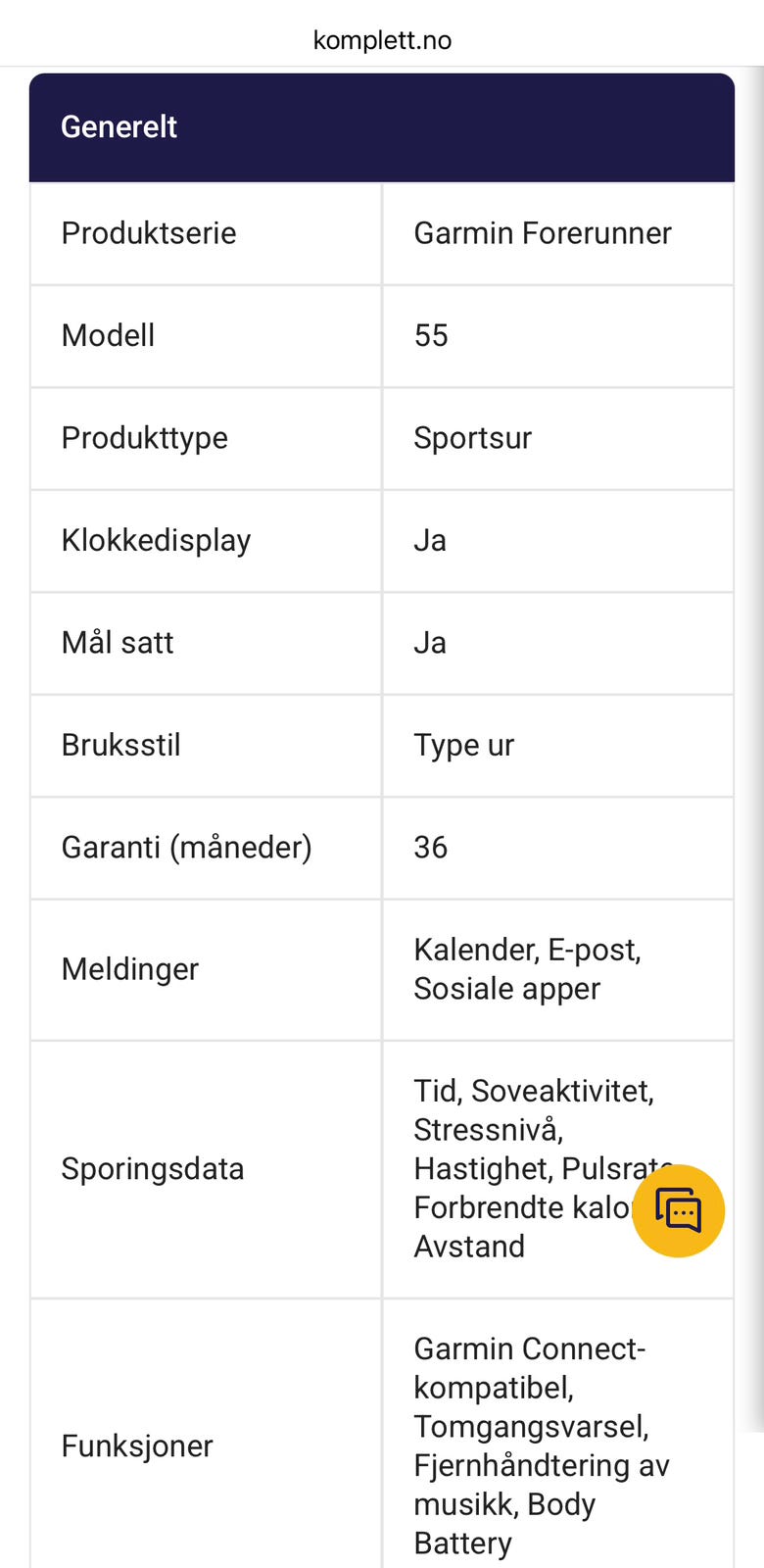Click the Modell row label
The width and height of the screenshot is (764, 1568).
108,335
